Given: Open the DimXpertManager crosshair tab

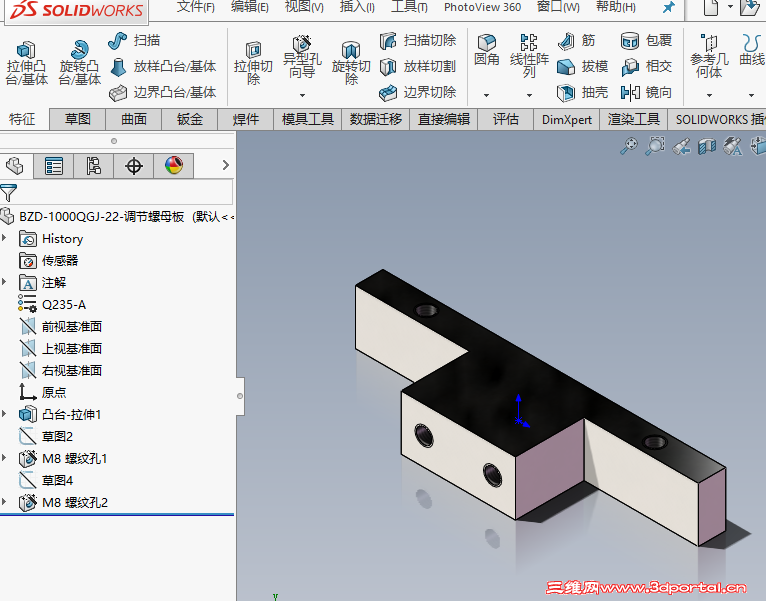Looking at the screenshot, I should (133, 166).
